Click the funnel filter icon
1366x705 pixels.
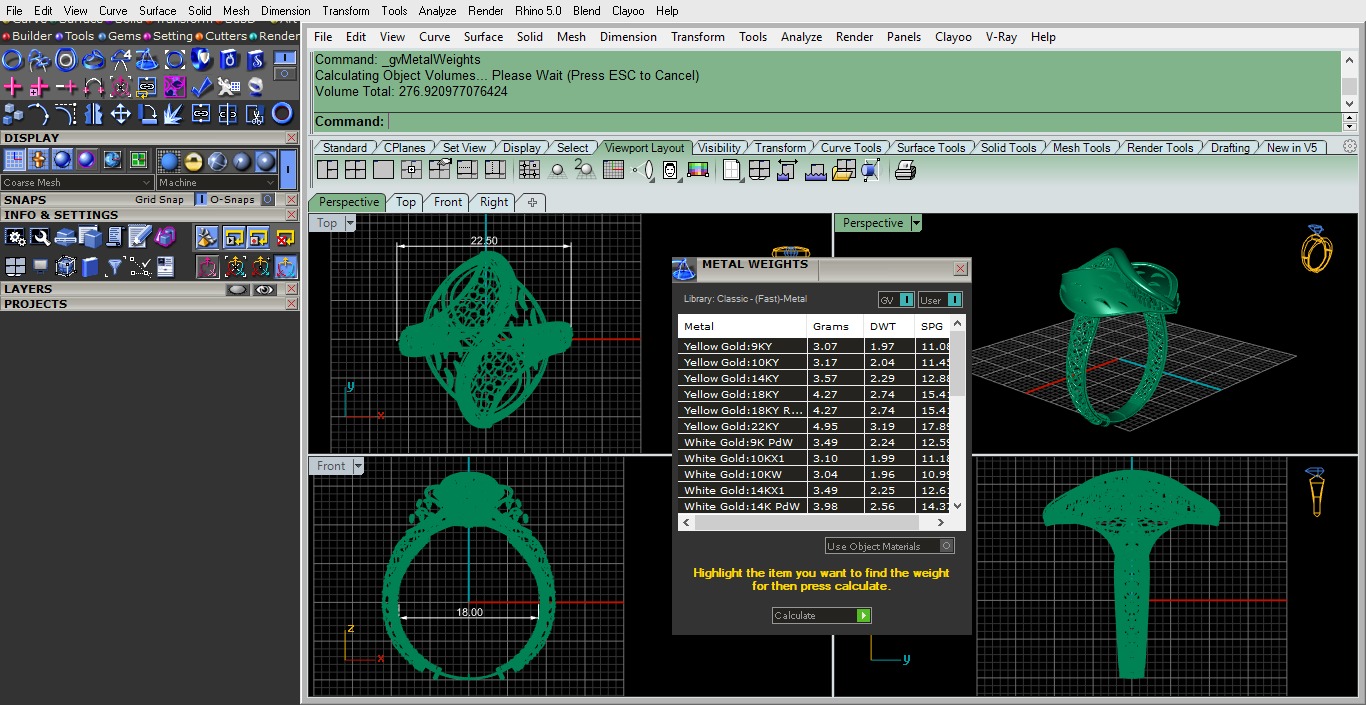point(114,266)
